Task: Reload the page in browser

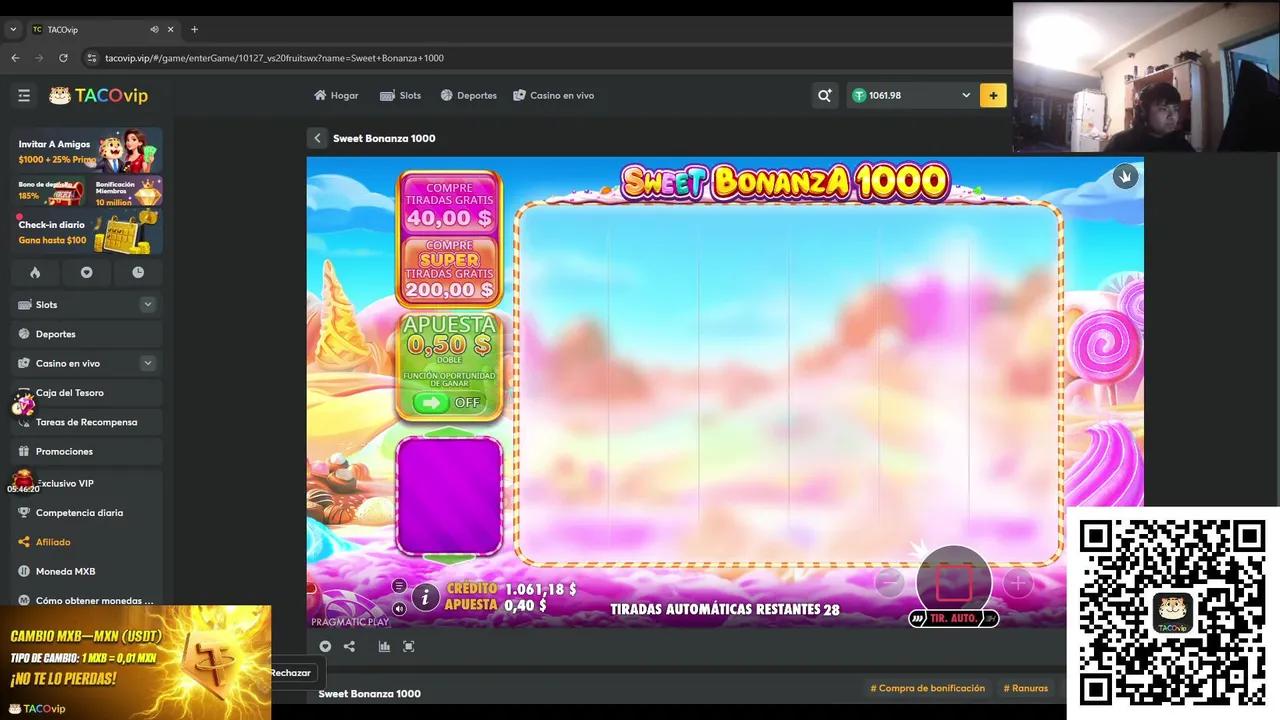Action: 63,58
